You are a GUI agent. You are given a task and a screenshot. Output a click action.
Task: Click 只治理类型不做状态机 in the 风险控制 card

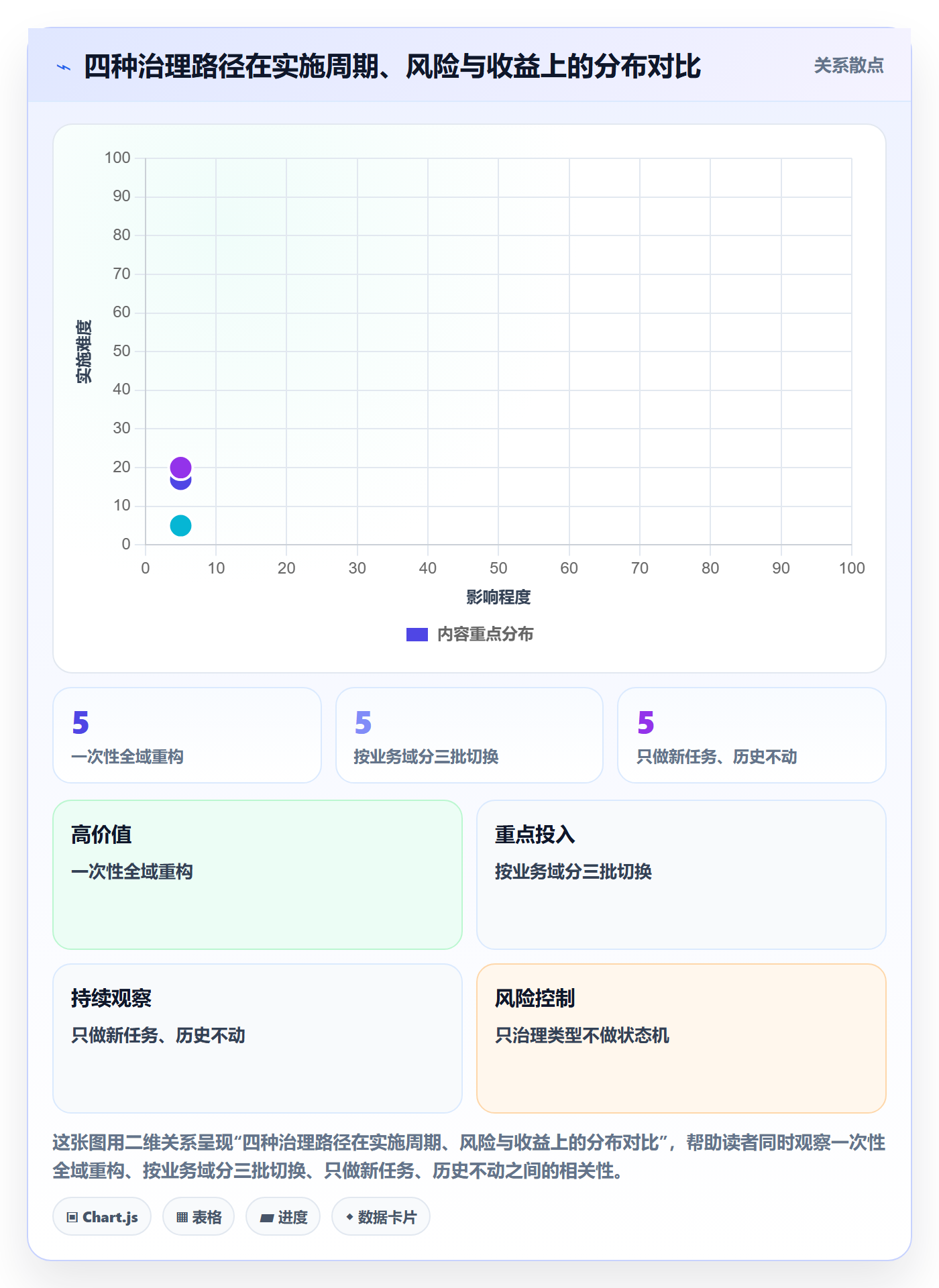pos(582,1035)
